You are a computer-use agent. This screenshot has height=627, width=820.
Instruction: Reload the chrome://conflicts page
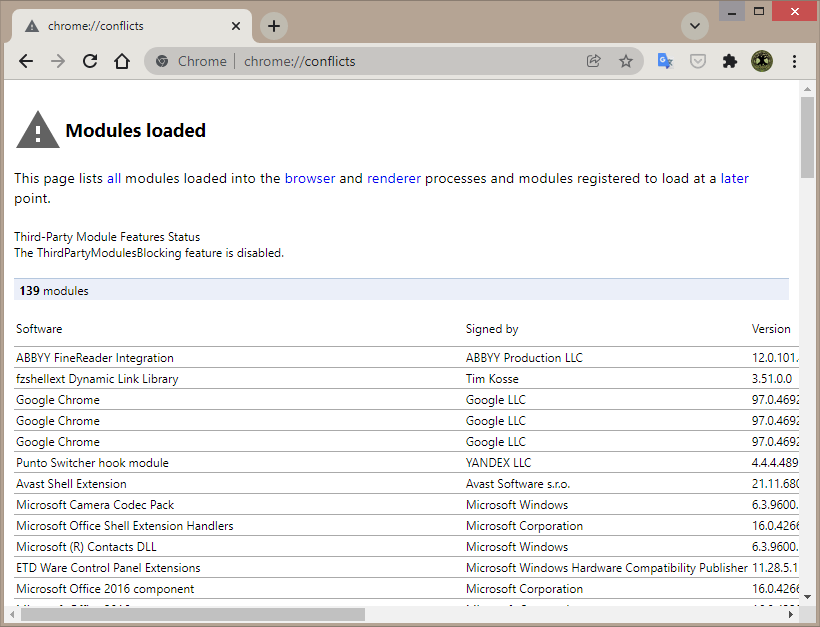[90, 61]
